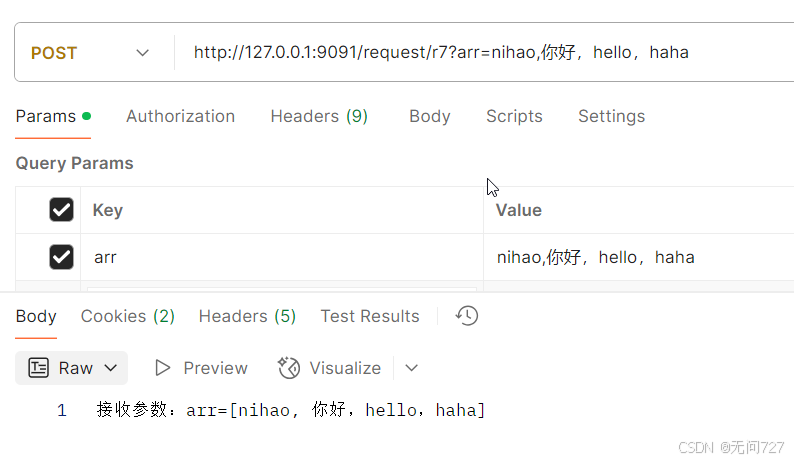Switch to the Params tab
Viewport: 794px width, 461px height.
tap(53, 117)
